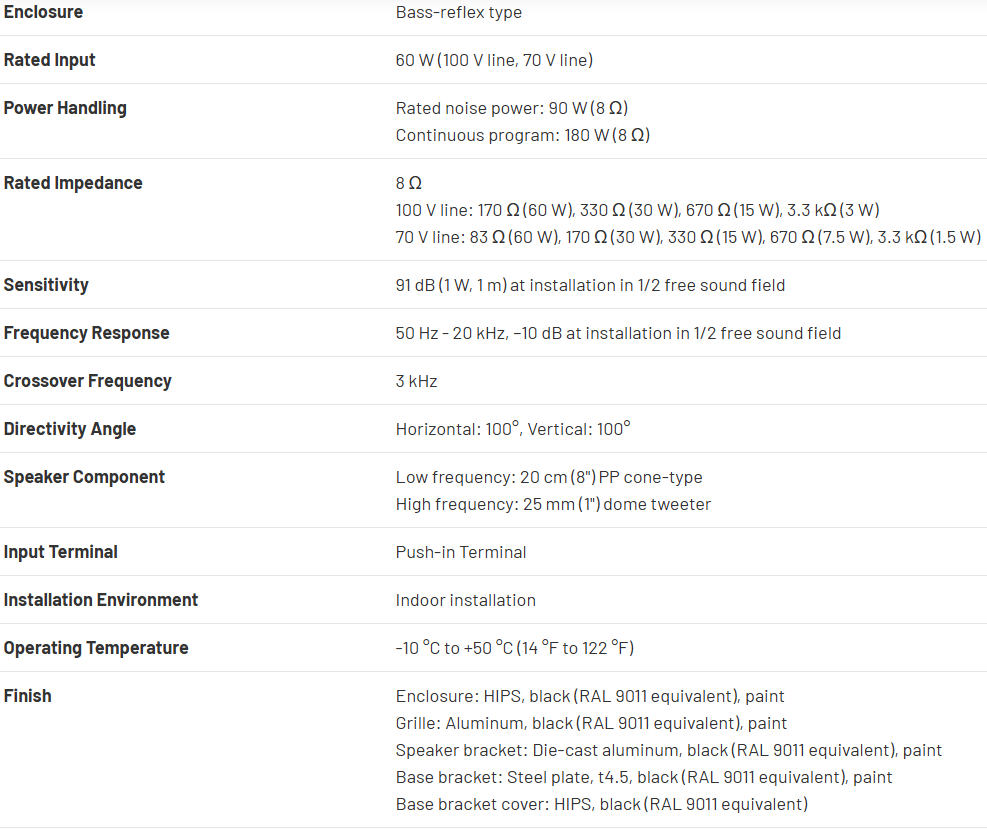Click the Continuous program 180 W line

[x=523, y=135]
